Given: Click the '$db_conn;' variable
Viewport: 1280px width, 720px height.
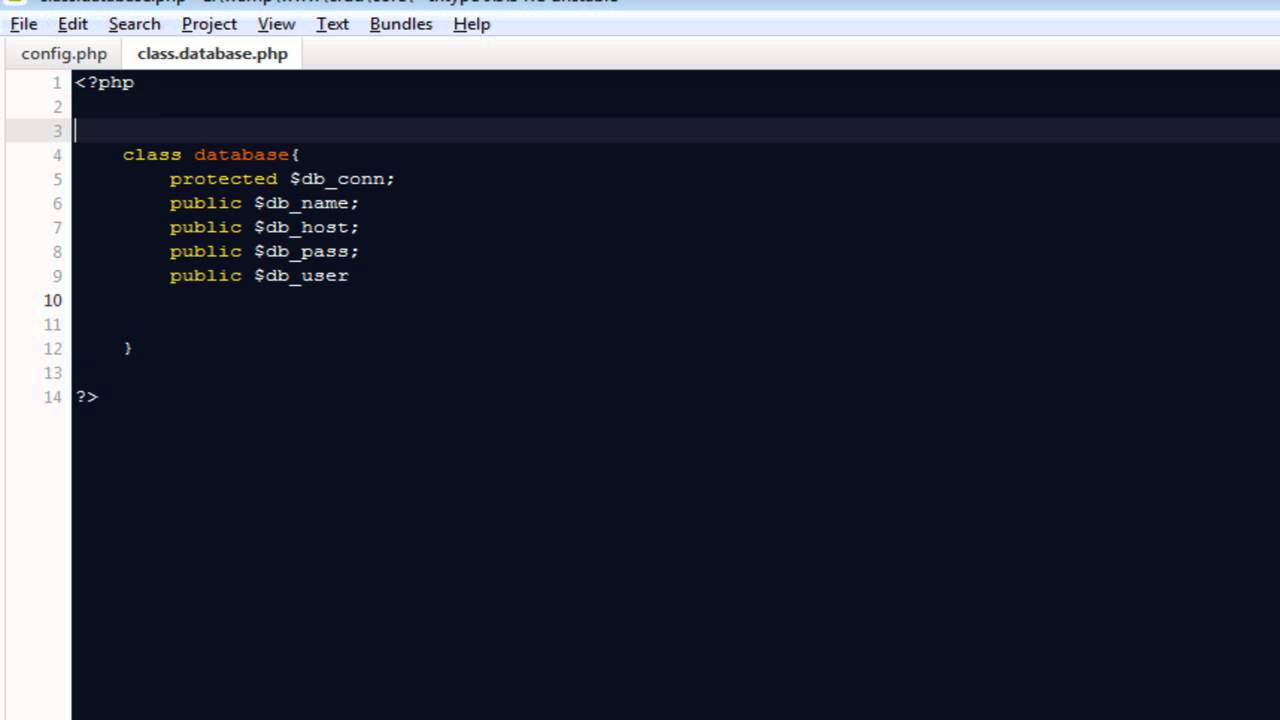Looking at the screenshot, I should 342,179.
